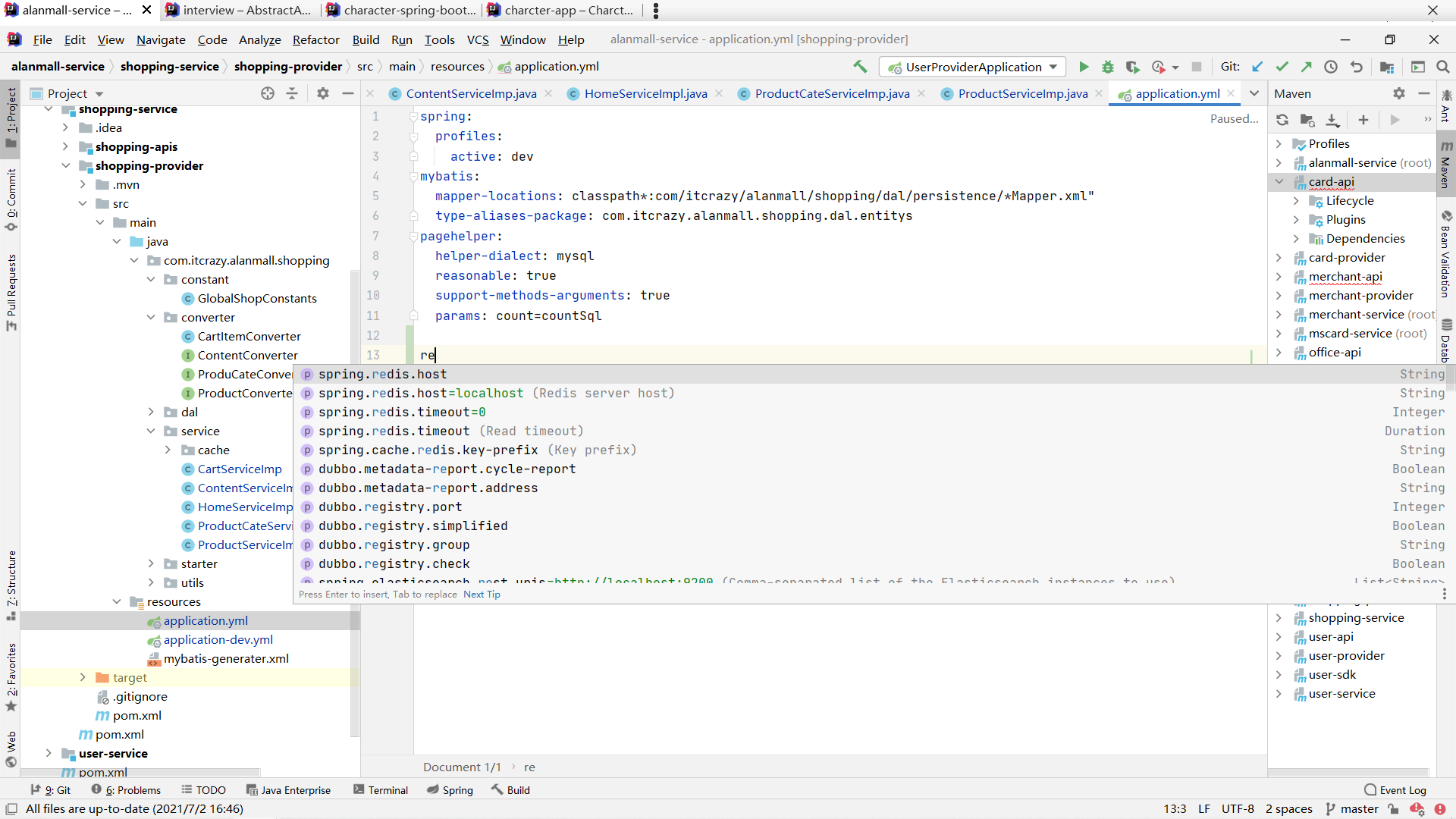The height and width of the screenshot is (819, 1456).
Task: Click the red error indicator in status bar
Action: pyautogui.click(x=1440, y=809)
